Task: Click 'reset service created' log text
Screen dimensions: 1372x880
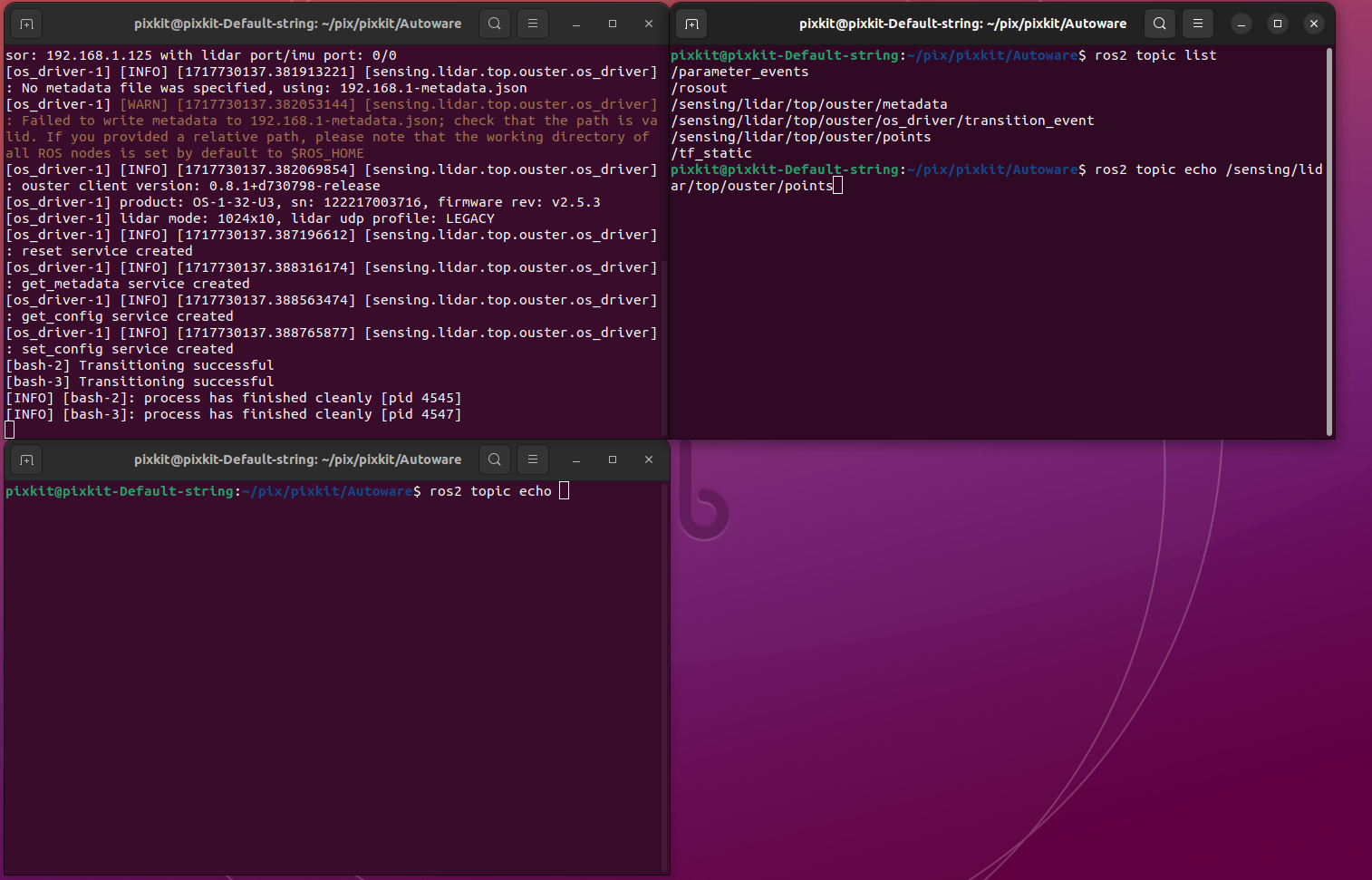Action: [x=107, y=251]
